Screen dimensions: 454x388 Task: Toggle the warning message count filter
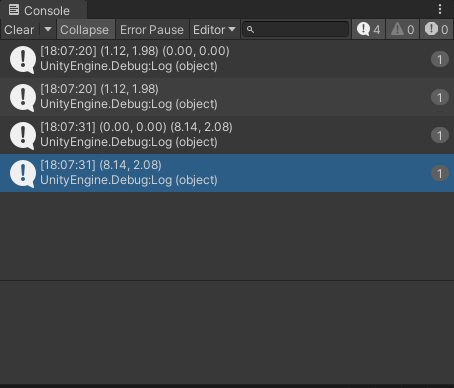402,30
